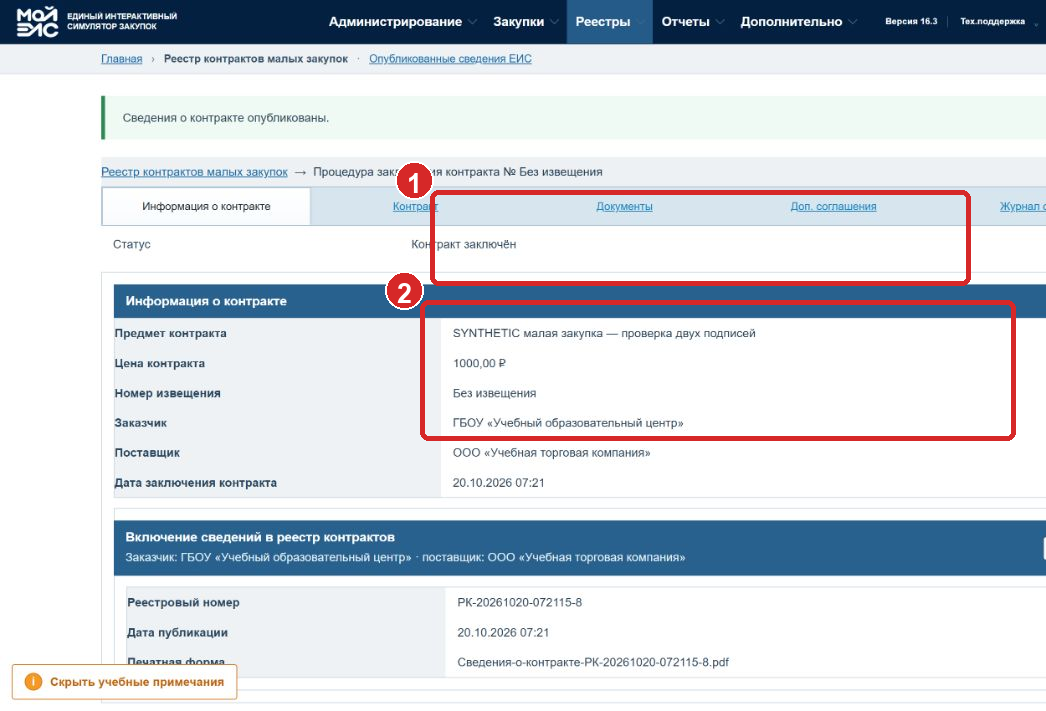Open the Документы tab
The height and width of the screenshot is (711, 1046).
pyautogui.click(x=624, y=206)
